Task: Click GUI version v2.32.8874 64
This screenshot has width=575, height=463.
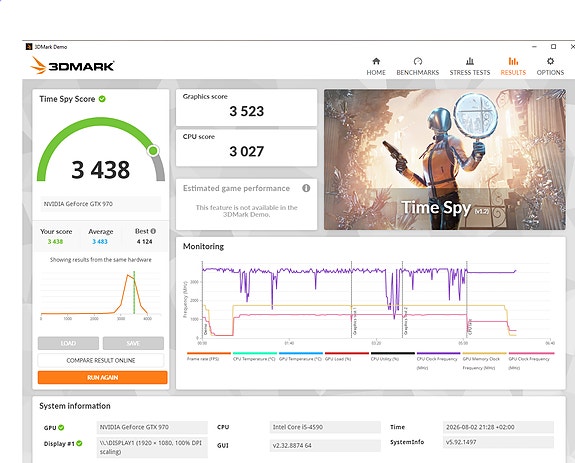Action: (325, 445)
